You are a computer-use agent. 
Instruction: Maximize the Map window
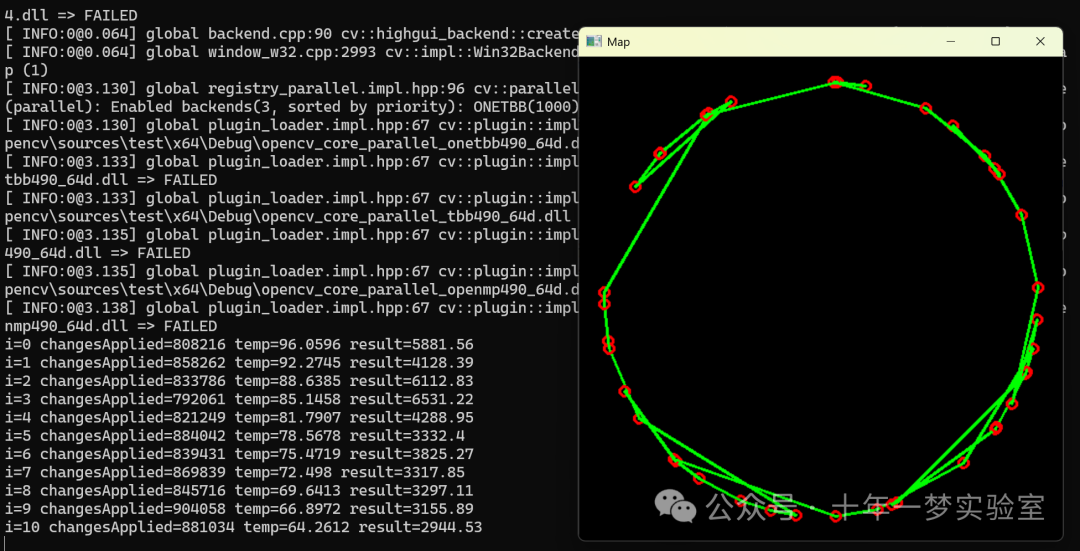coord(995,42)
